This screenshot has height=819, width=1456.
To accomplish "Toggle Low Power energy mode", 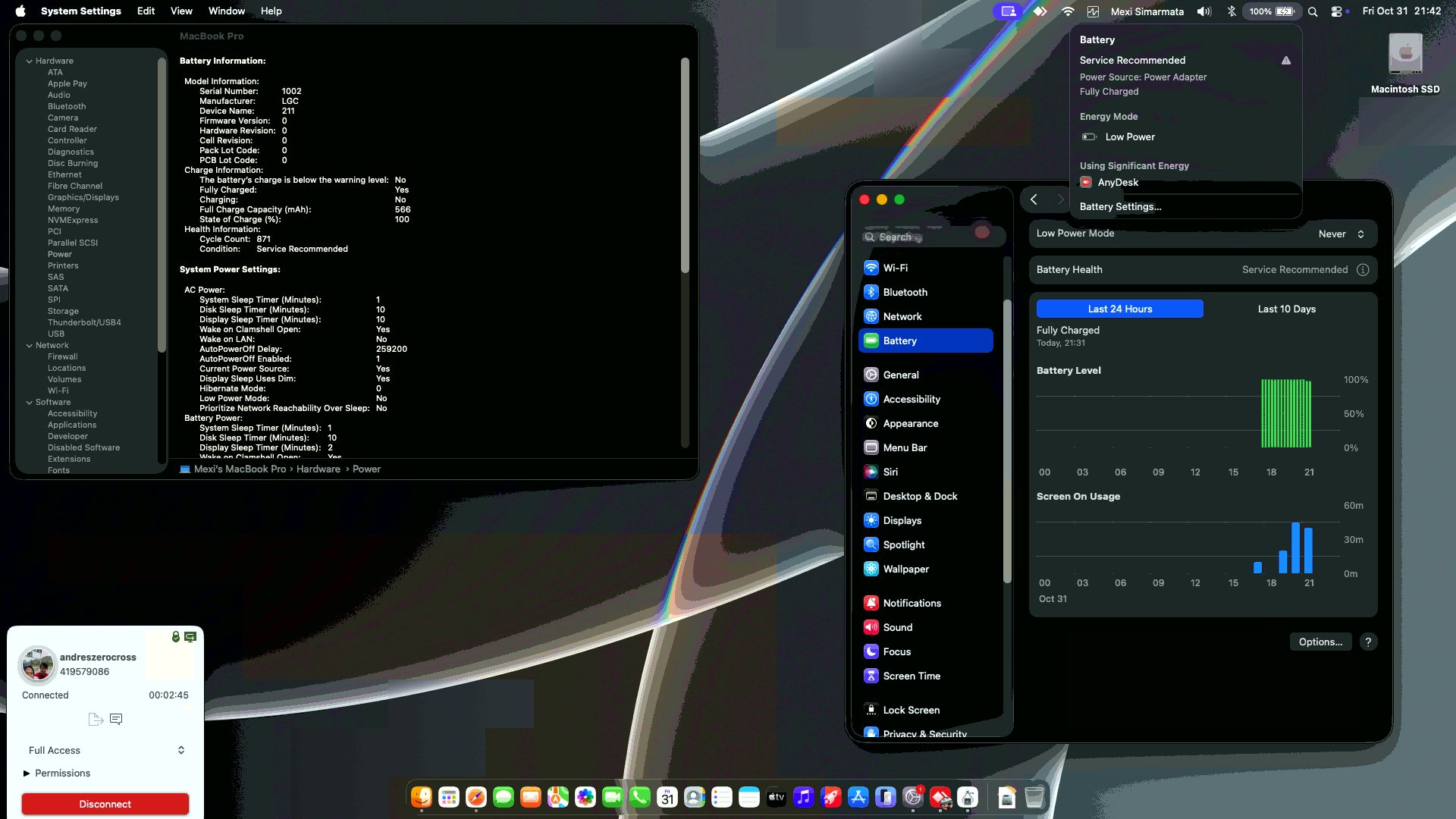I will (1118, 137).
